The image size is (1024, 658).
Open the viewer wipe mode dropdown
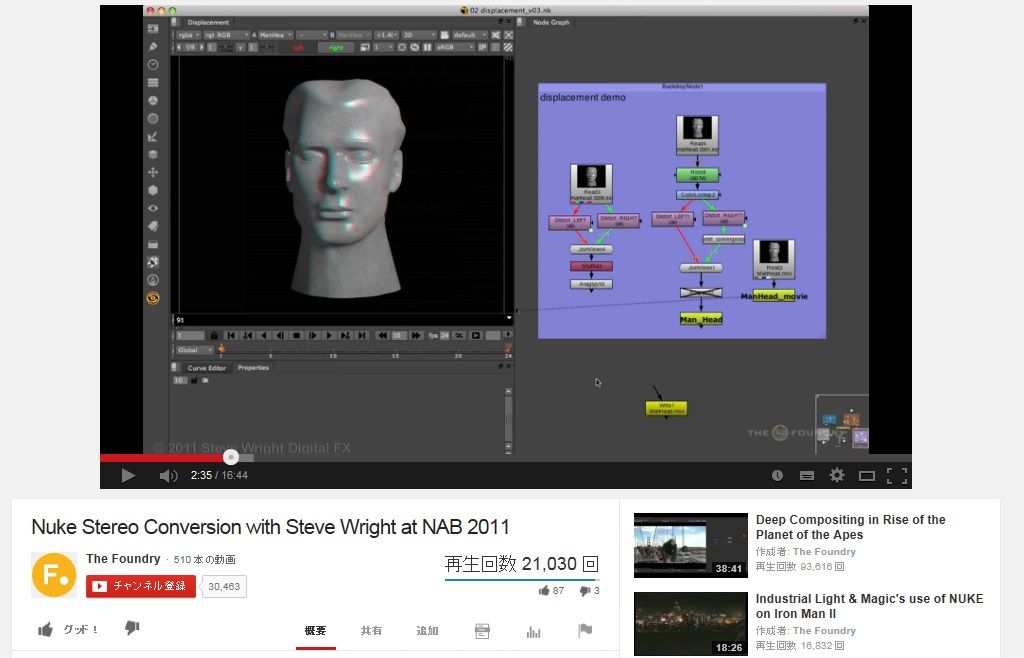coord(311,35)
